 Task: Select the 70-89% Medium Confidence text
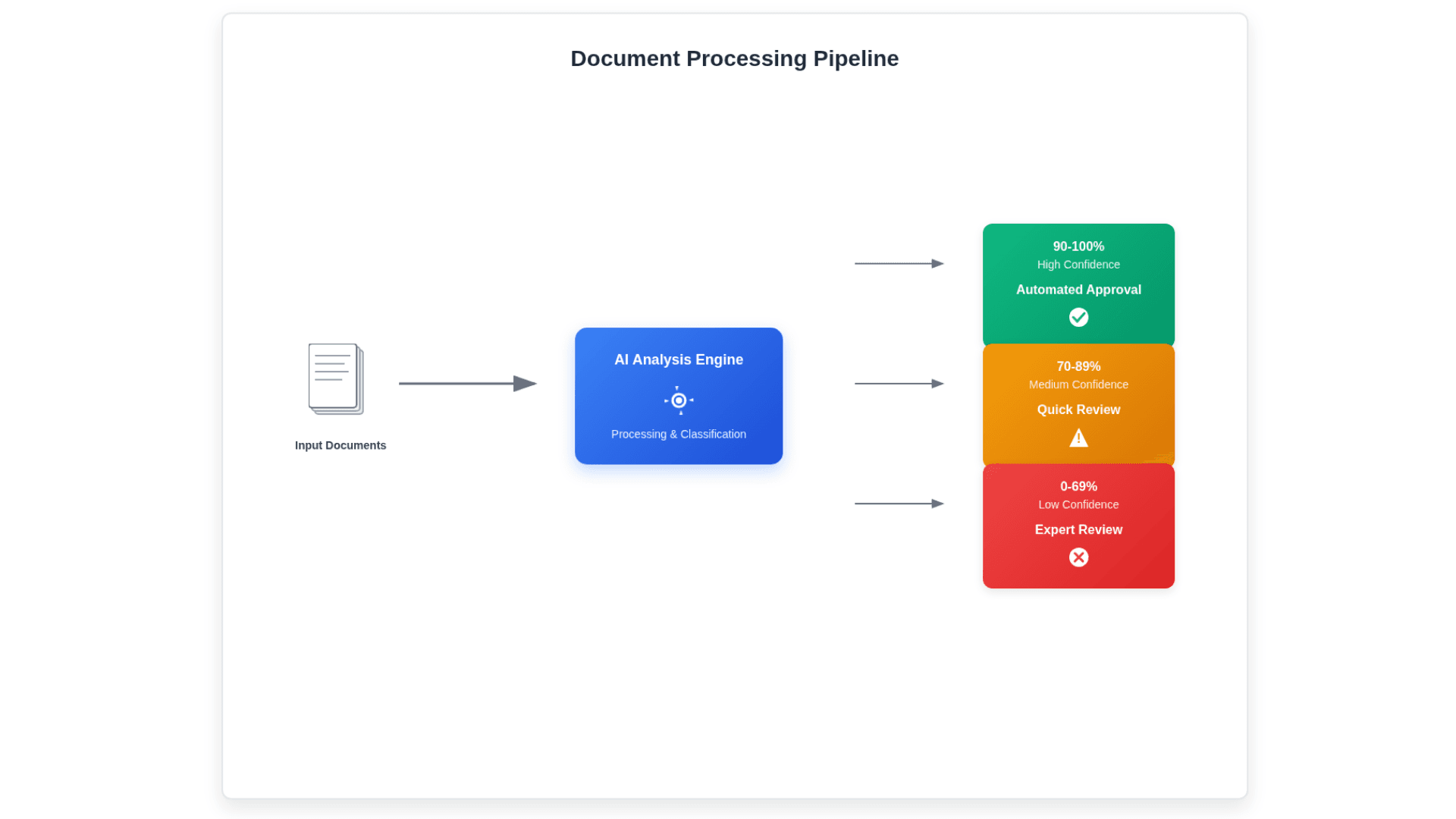click(1078, 375)
